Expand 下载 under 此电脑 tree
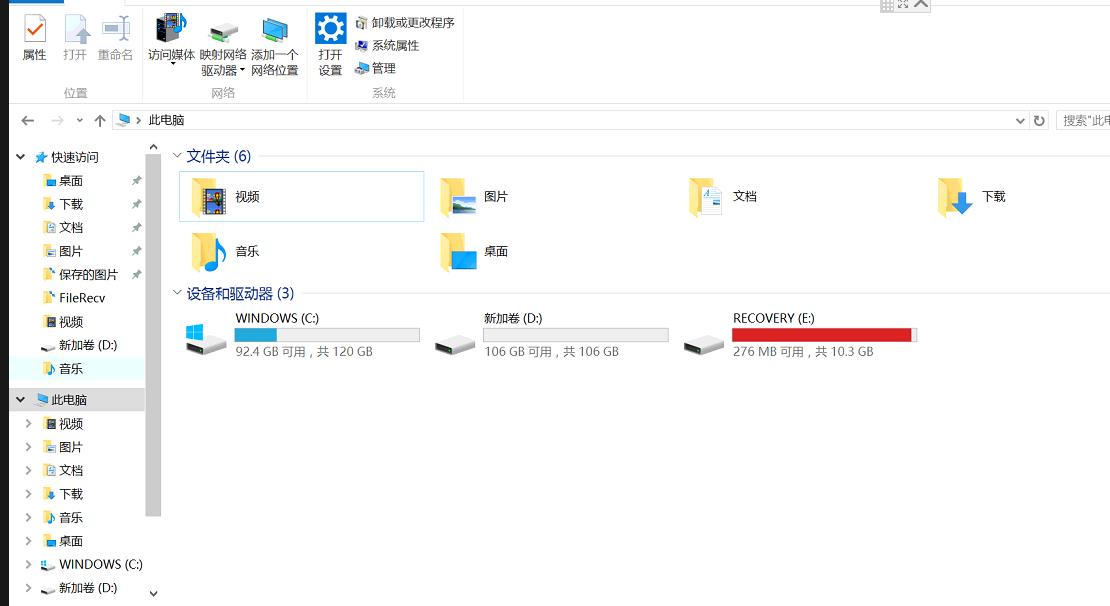The image size is (1110, 606). click(28, 493)
